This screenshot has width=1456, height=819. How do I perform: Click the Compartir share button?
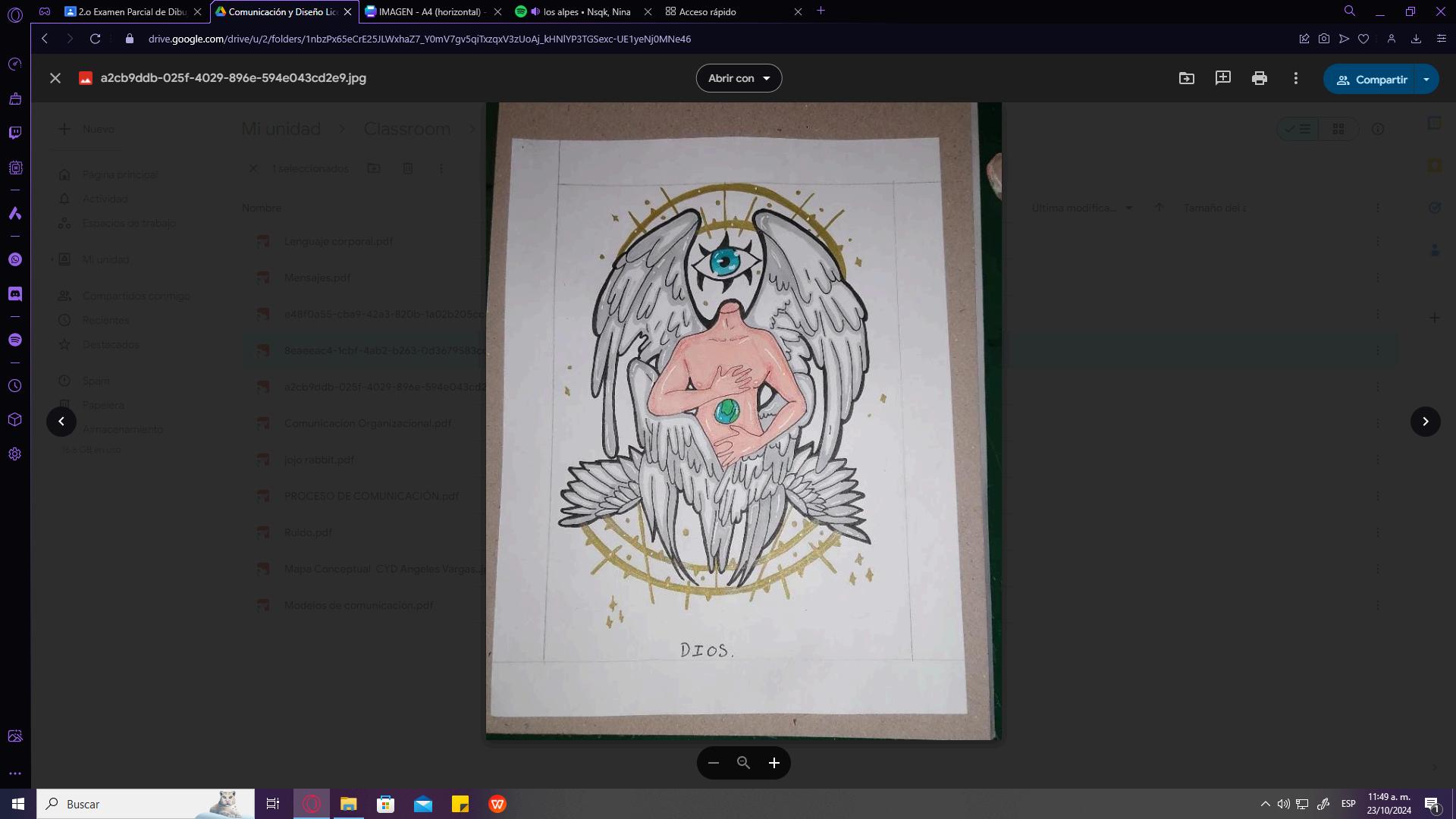(1371, 80)
